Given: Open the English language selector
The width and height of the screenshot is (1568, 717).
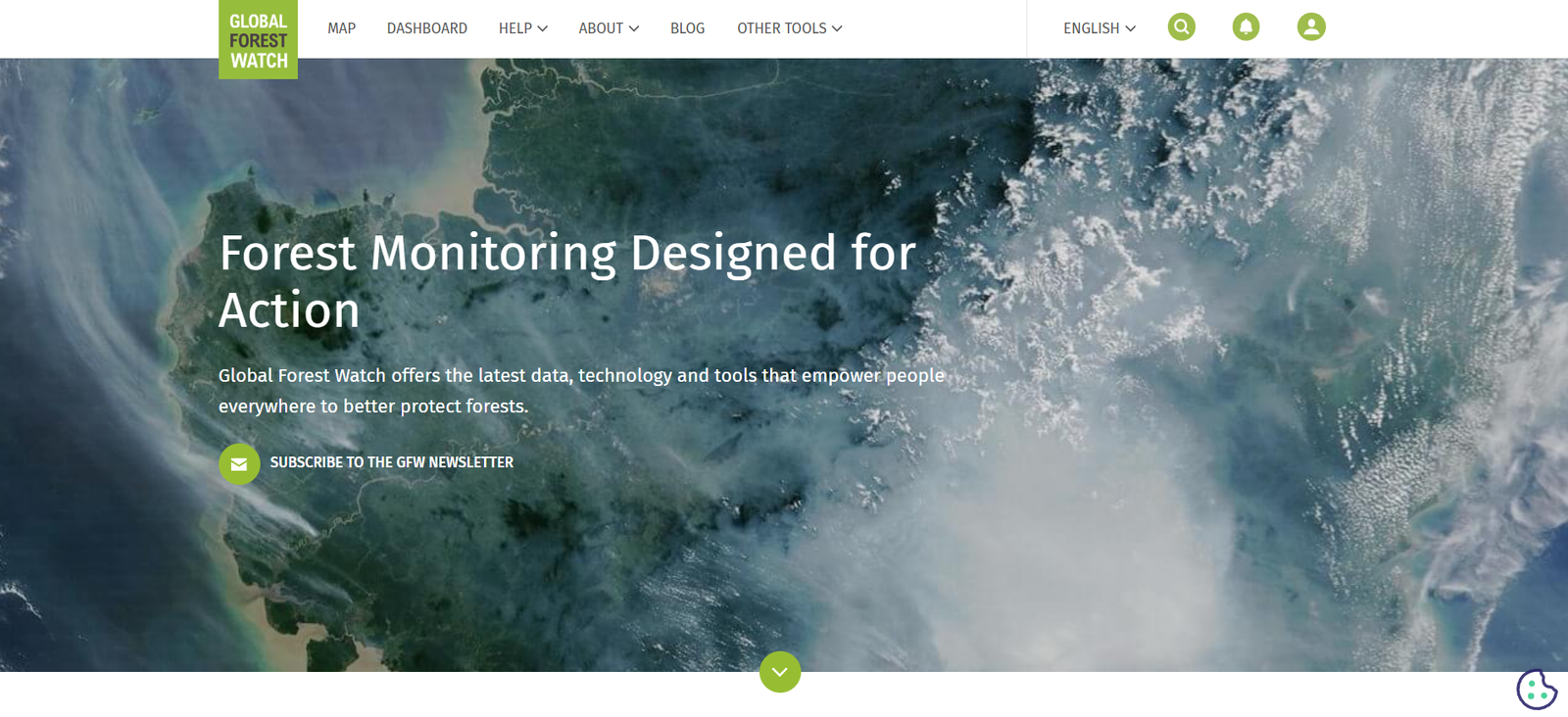Looking at the screenshot, I should 1100,28.
